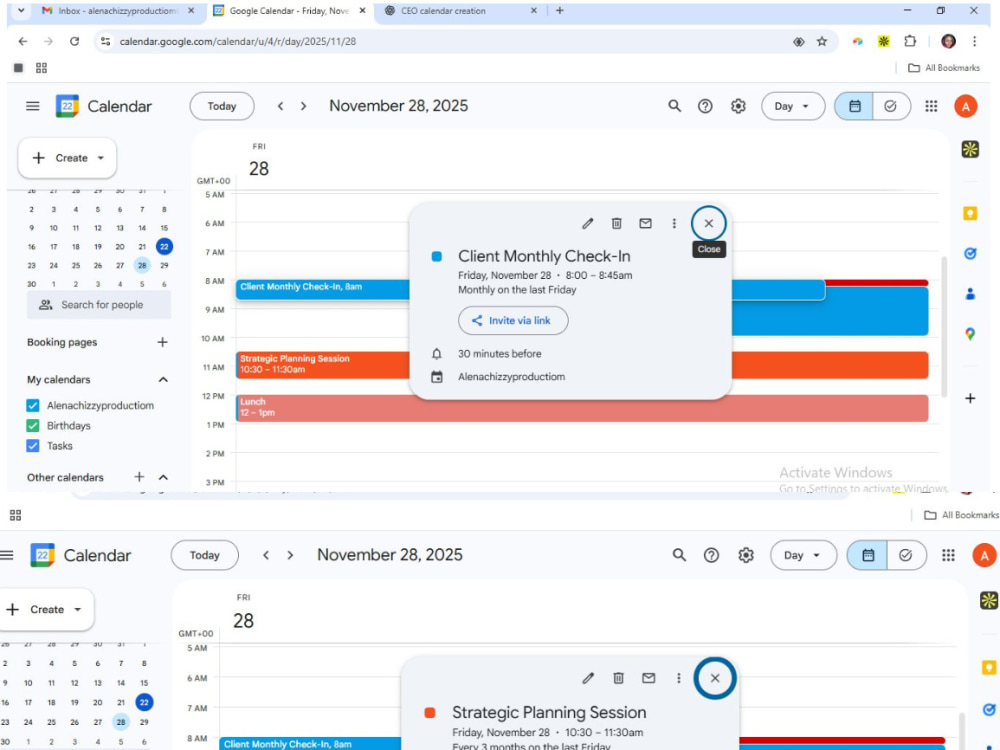This screenshot has height=750, width=1000.
Task: Close the Client Monthly Check-In popup
Action: (709, 223)
